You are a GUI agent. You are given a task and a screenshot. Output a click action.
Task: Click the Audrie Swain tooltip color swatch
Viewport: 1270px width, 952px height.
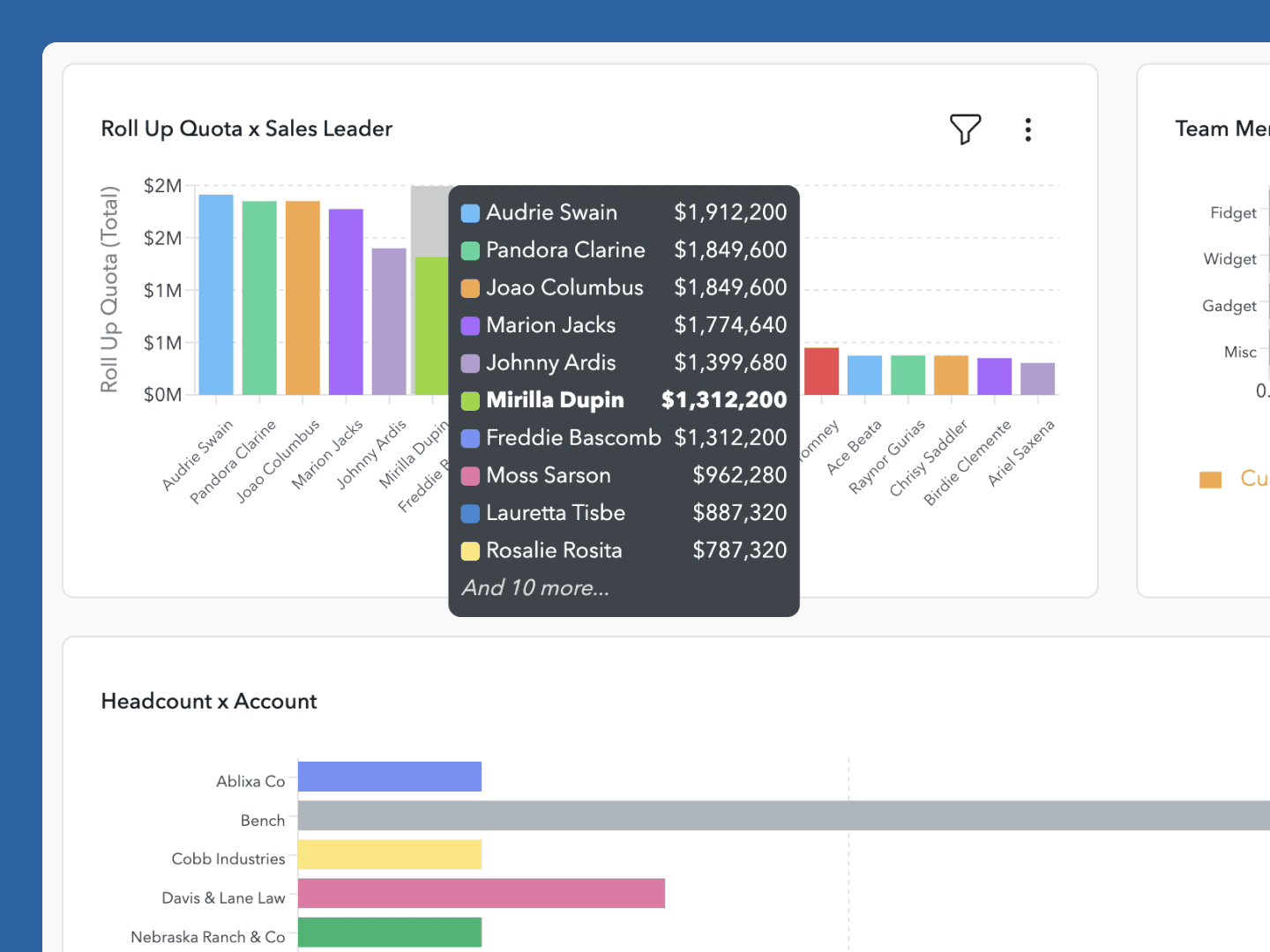coord(471,213)
